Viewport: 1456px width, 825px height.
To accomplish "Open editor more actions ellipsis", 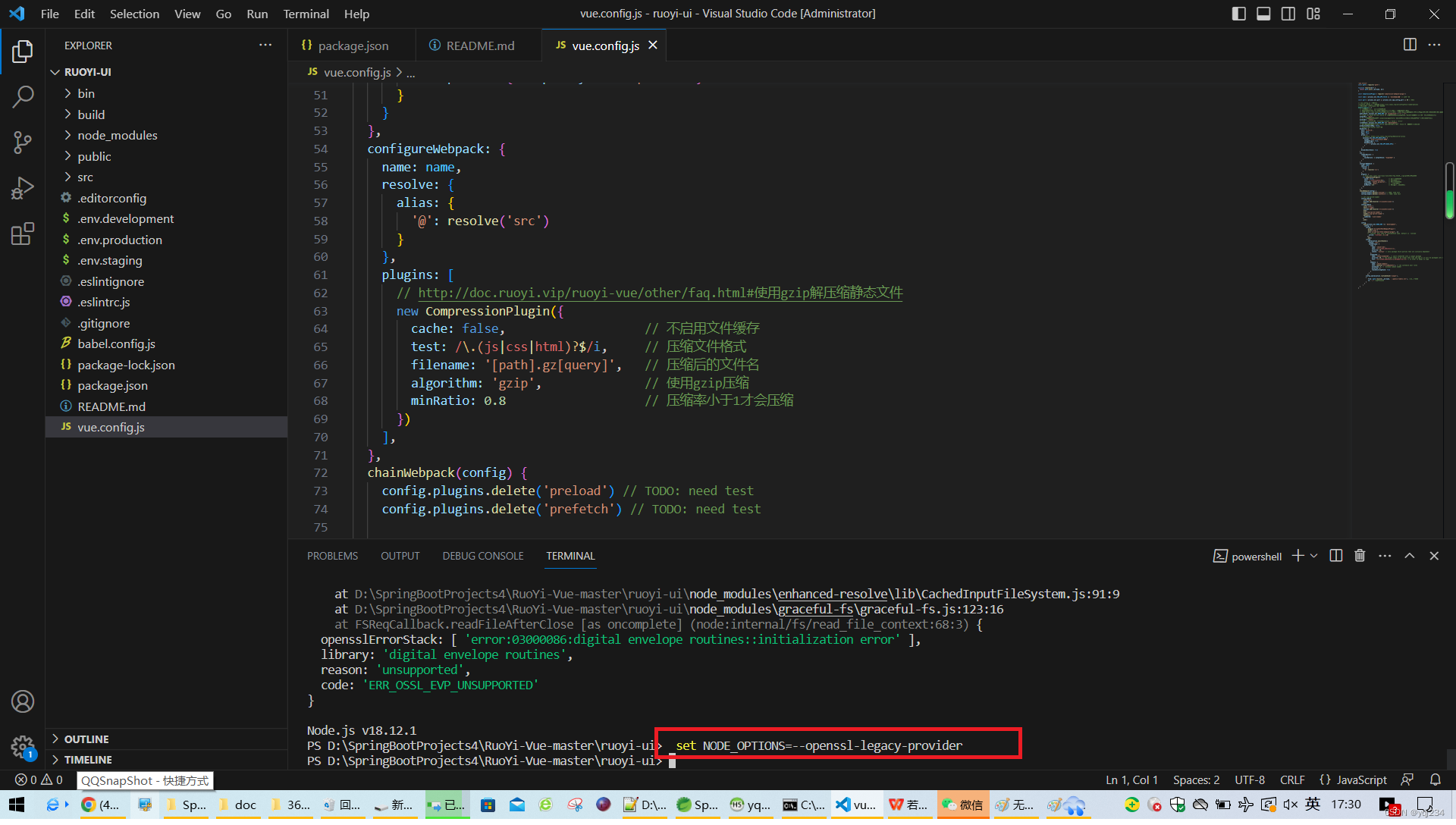I will tap(1434, 45).
